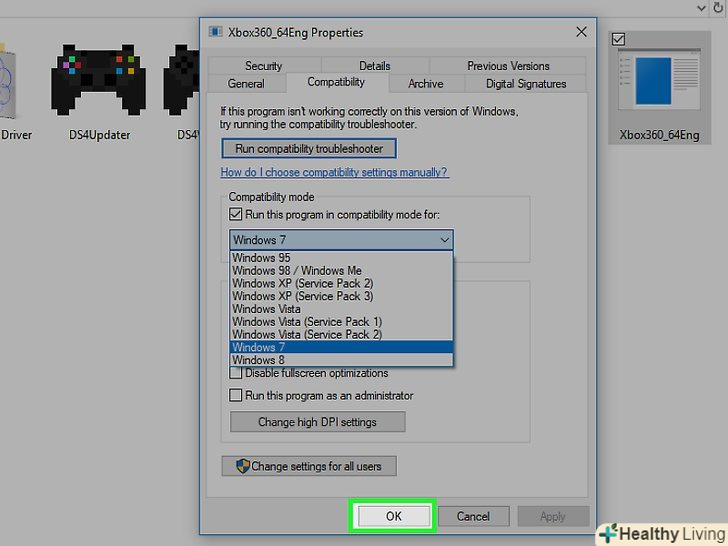The width and height of the screenshot is (728, 546).
Task: Click the Properties dialog title icon
Action: point(215,32)
